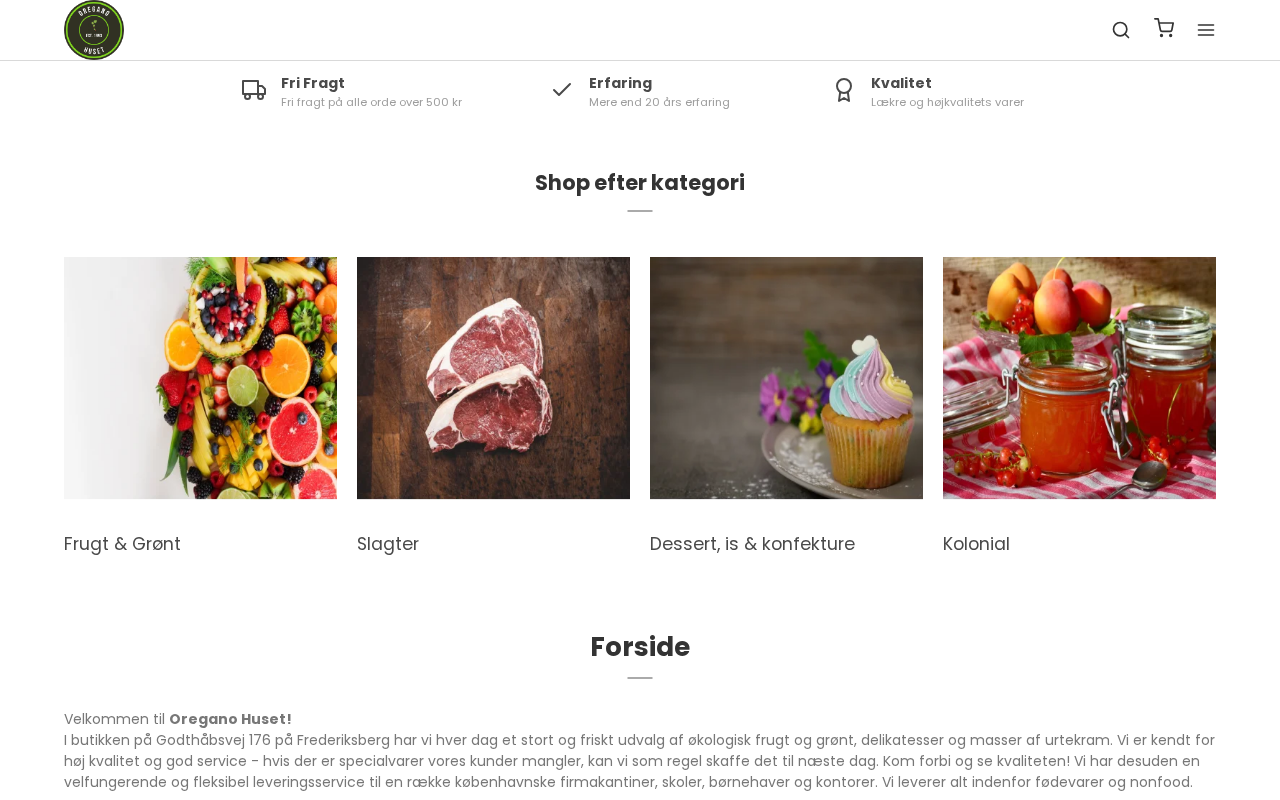Open the cupcake dessert category image
Viewport: 1280px width, 800px height.
point(786,378)
